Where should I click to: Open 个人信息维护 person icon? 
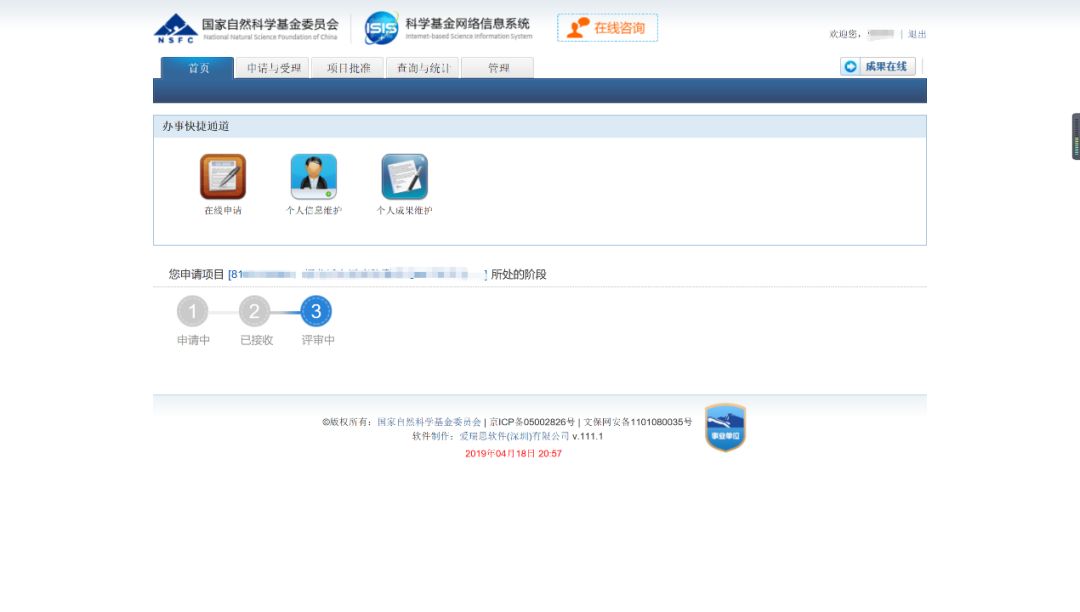tap(313, 177)
